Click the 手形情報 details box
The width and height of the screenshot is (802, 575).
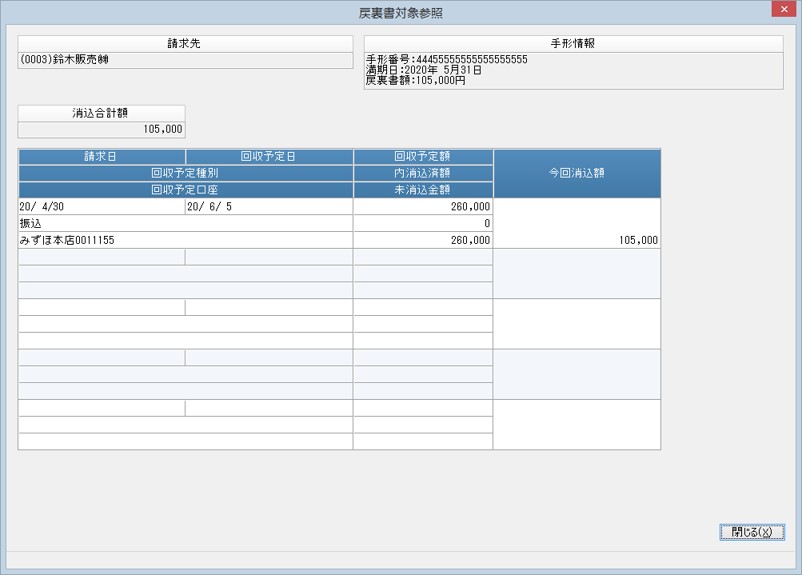(x=573, y=71)
